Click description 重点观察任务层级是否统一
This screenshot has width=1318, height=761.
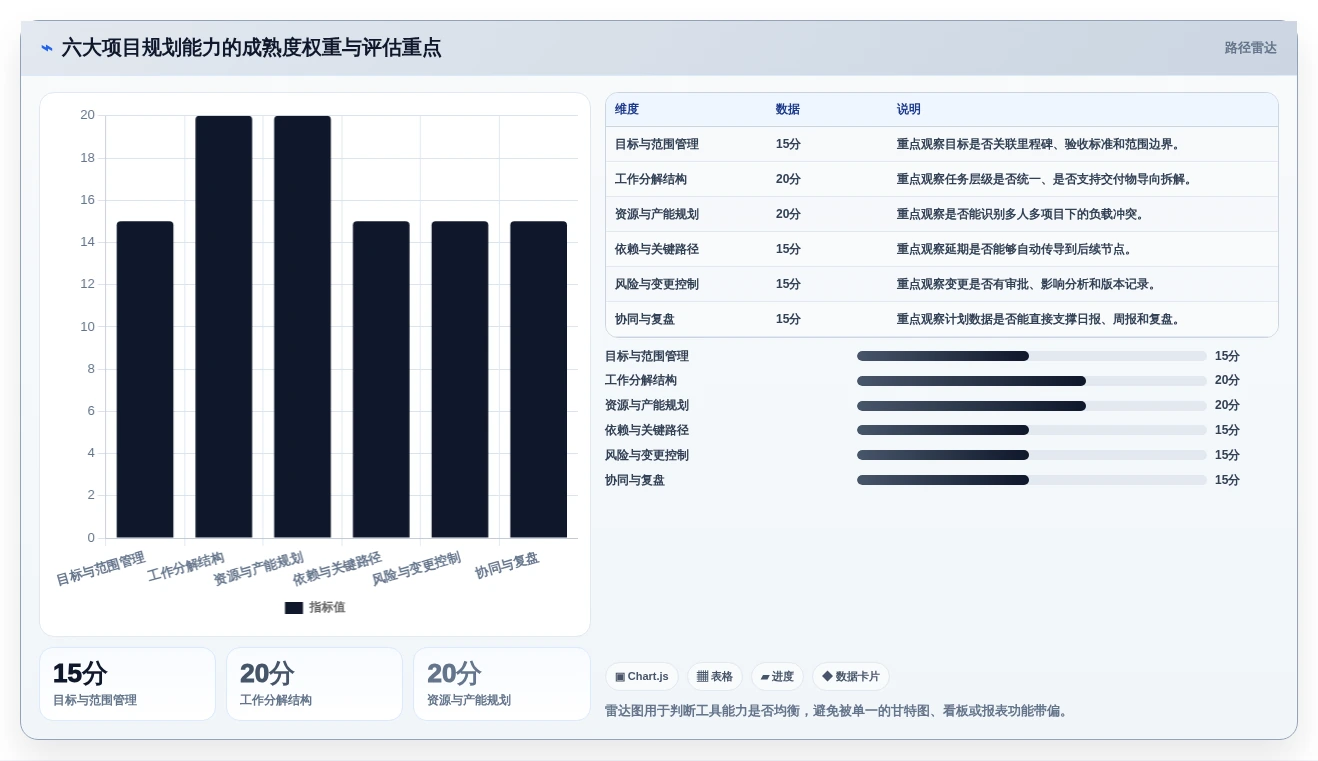click(1047, 179)
